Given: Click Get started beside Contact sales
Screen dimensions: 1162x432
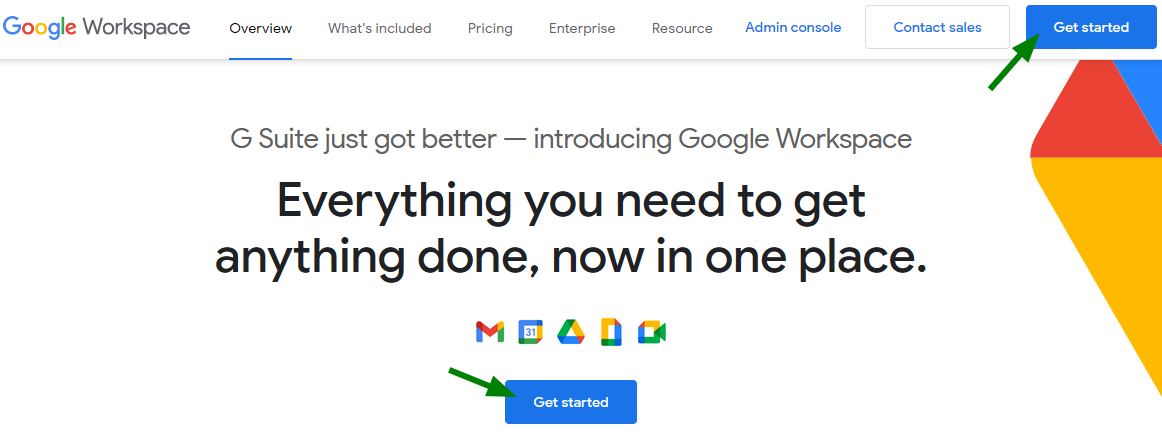Looking at the screenshot, I should click(x=1092, y=27).
